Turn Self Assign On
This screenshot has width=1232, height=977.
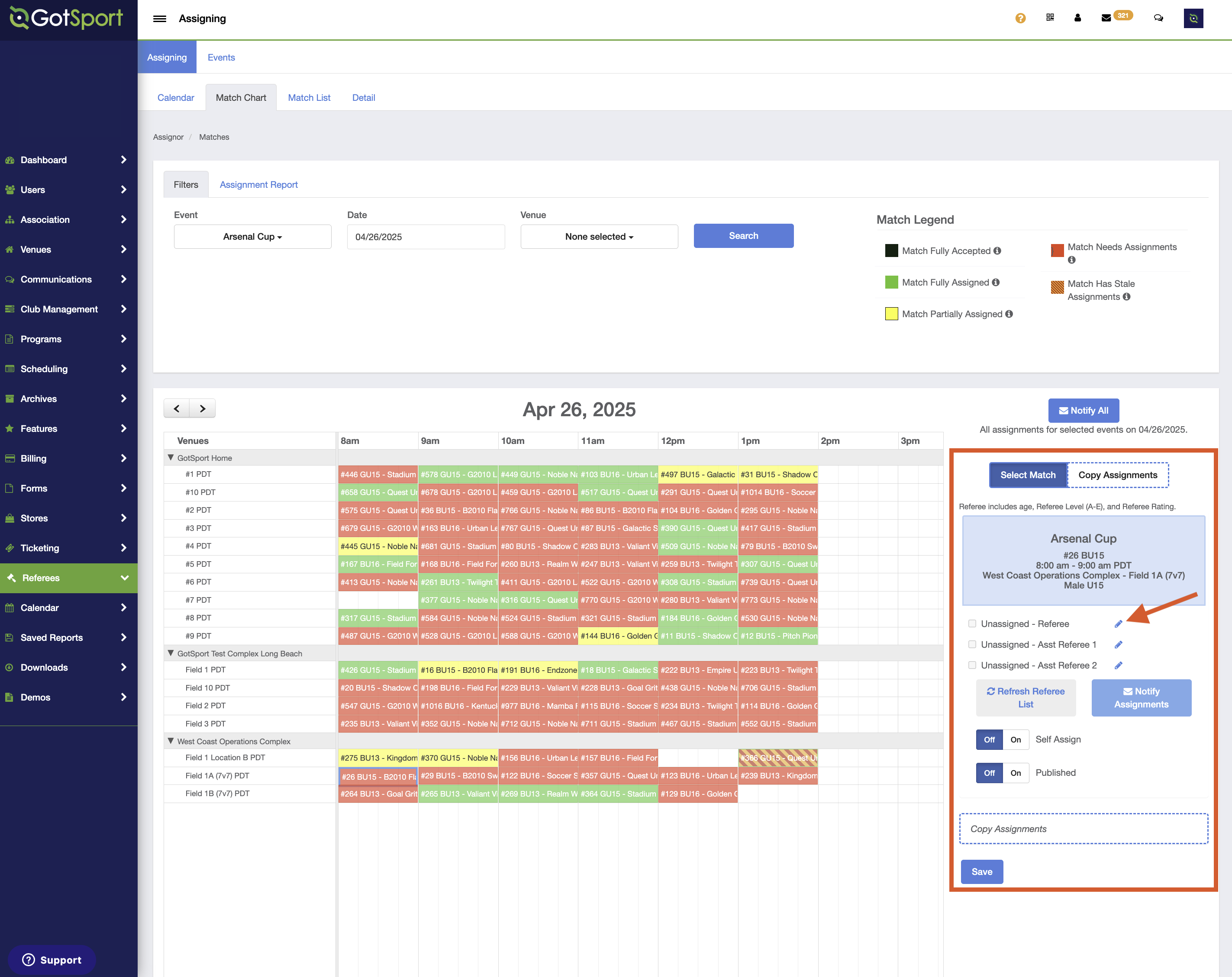click(1016, 739)
